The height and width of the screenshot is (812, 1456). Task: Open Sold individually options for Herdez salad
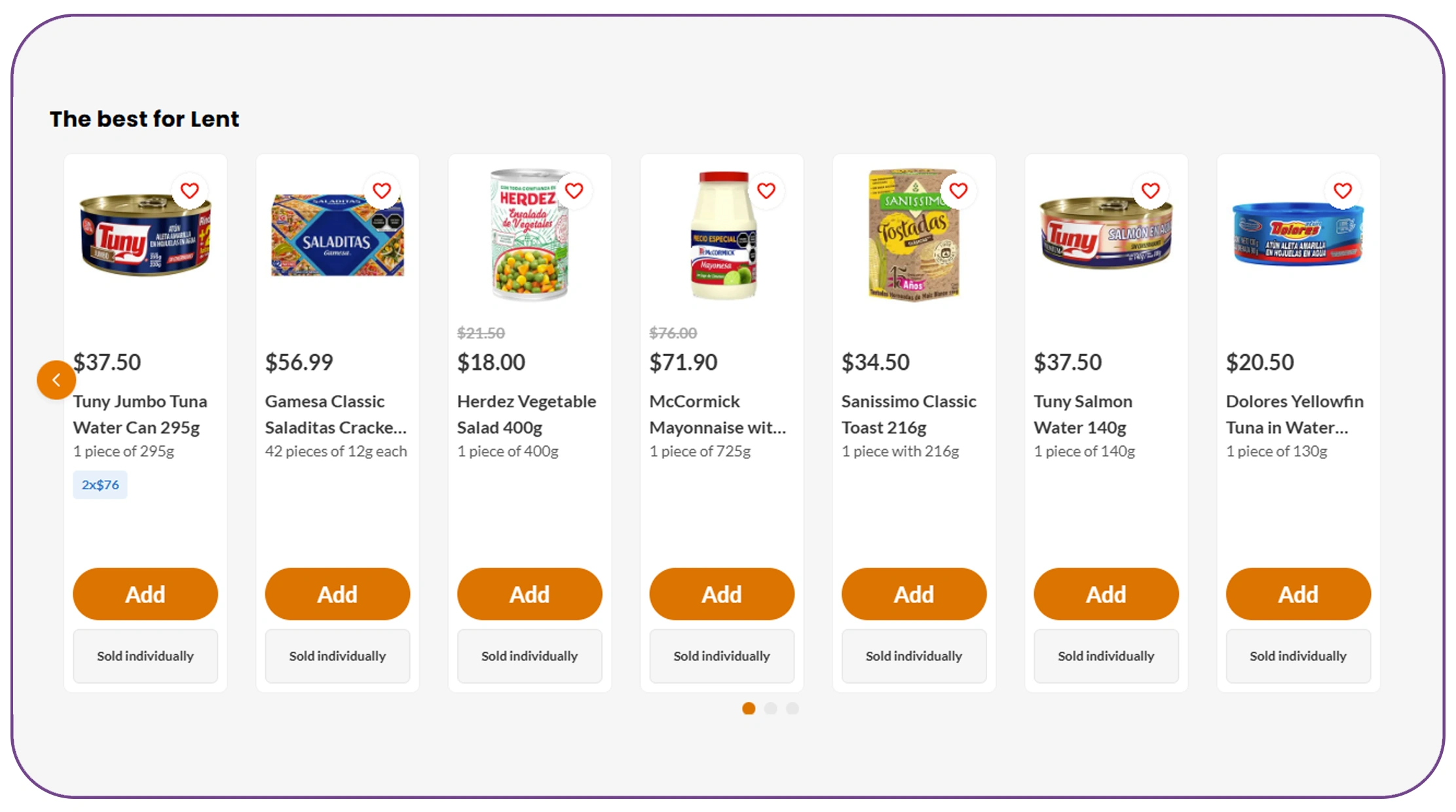pos(529,655)
